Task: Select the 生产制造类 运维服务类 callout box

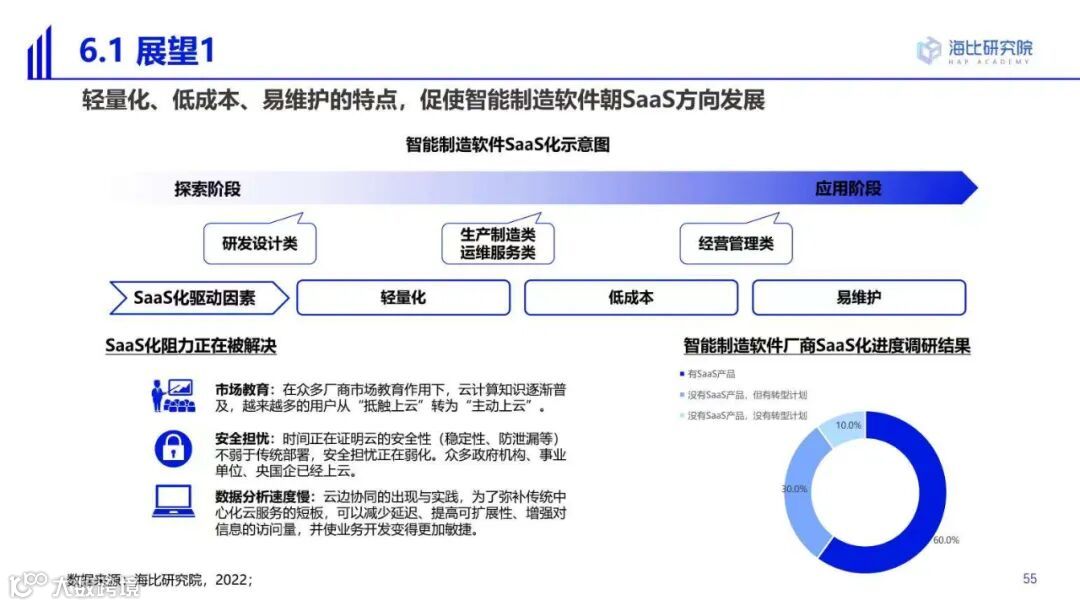Action: point(497,243)
